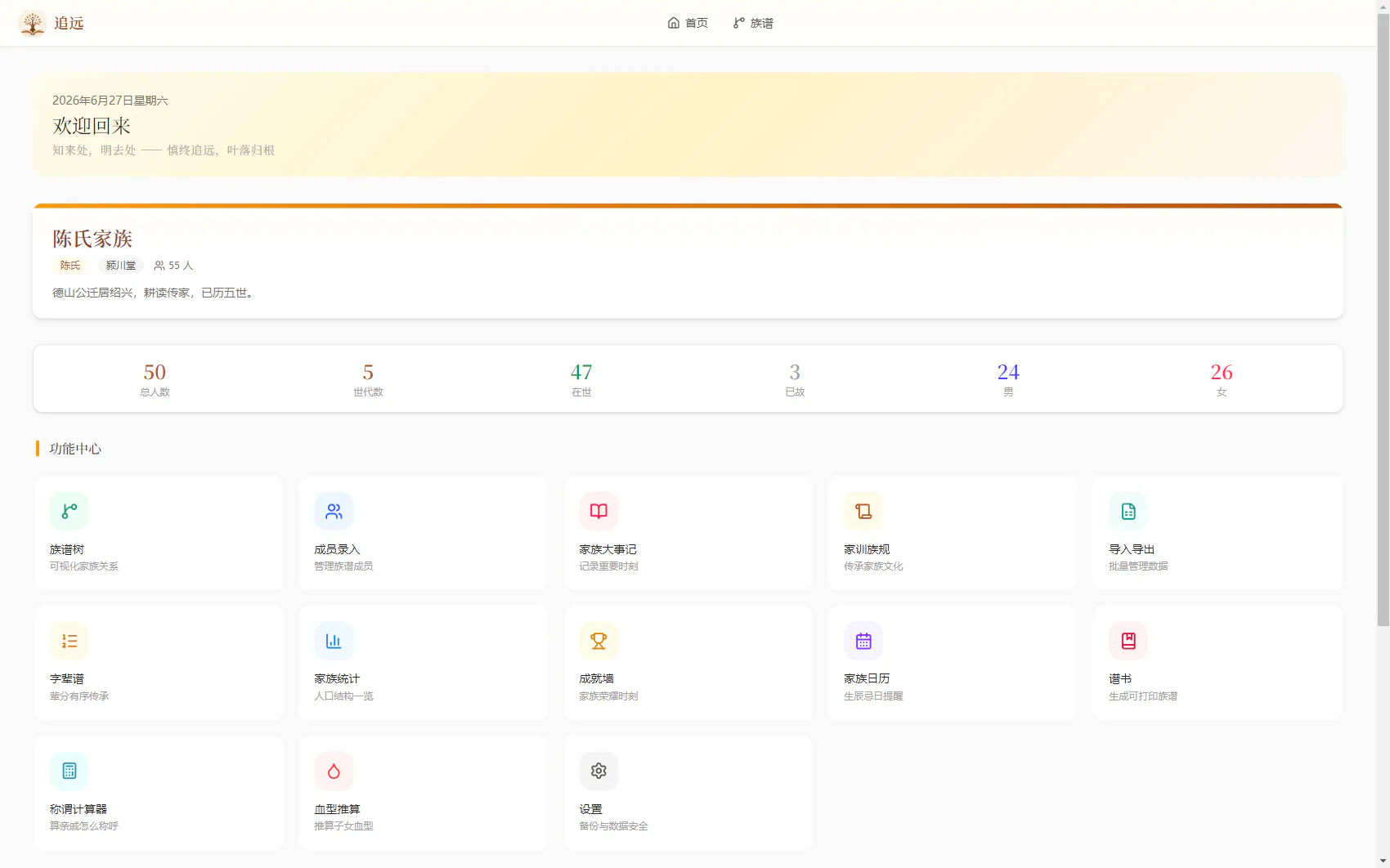The width and height of the screenshot is (1390, 868).
Task: Open the 设置 gear icon
Action: click(x=599, y=771)
